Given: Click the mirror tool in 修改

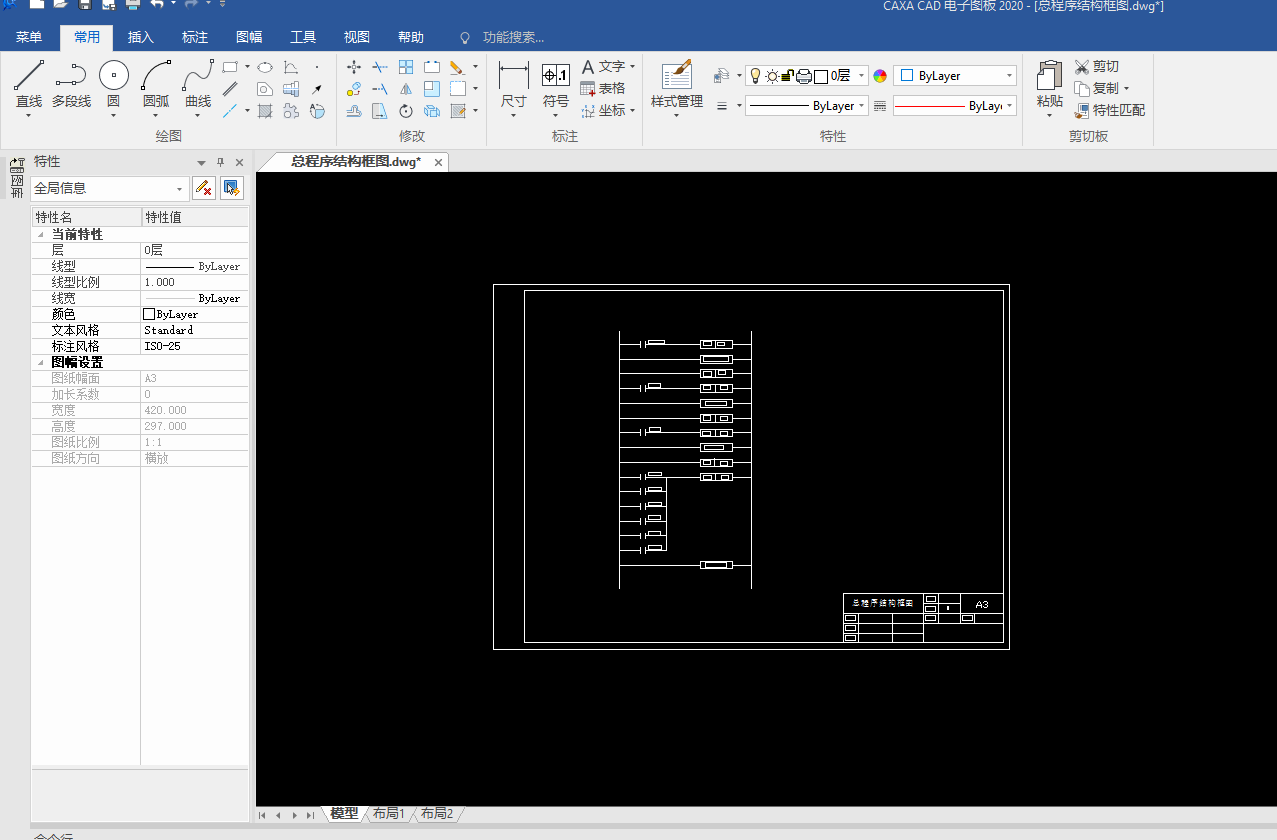Looking at the screenshot, I should point(406,89).
